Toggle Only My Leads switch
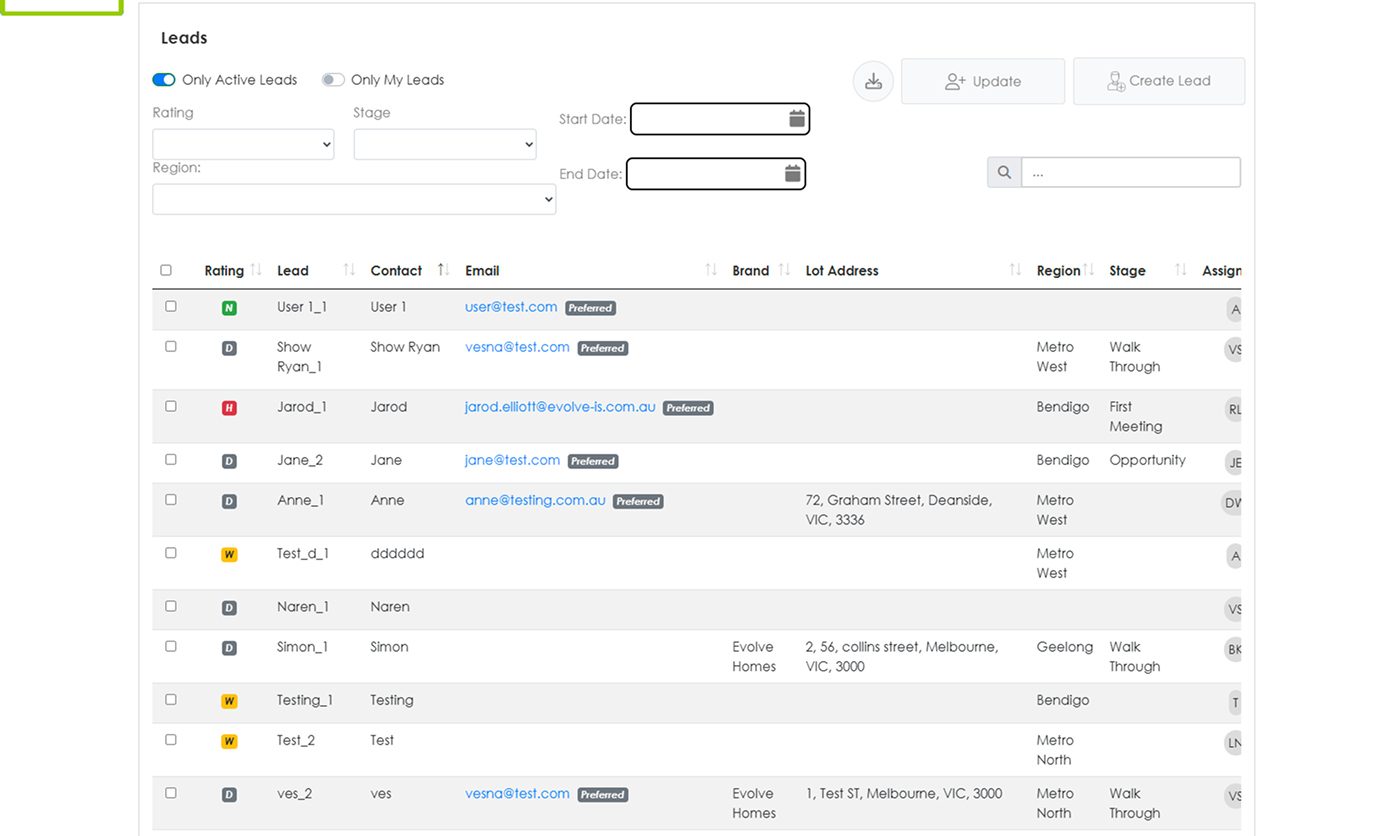This screenshot has width=1392, height=836. click(x=333, y=80)
